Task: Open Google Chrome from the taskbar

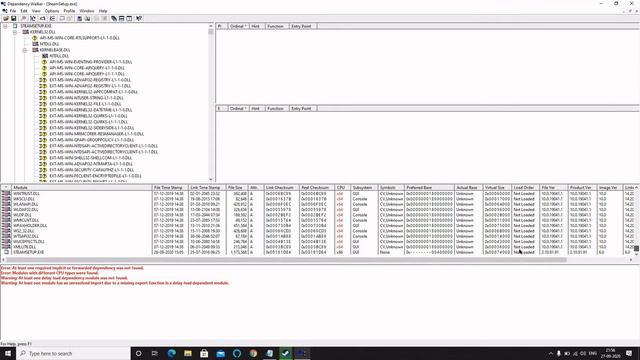Action: tap(253, 353)
